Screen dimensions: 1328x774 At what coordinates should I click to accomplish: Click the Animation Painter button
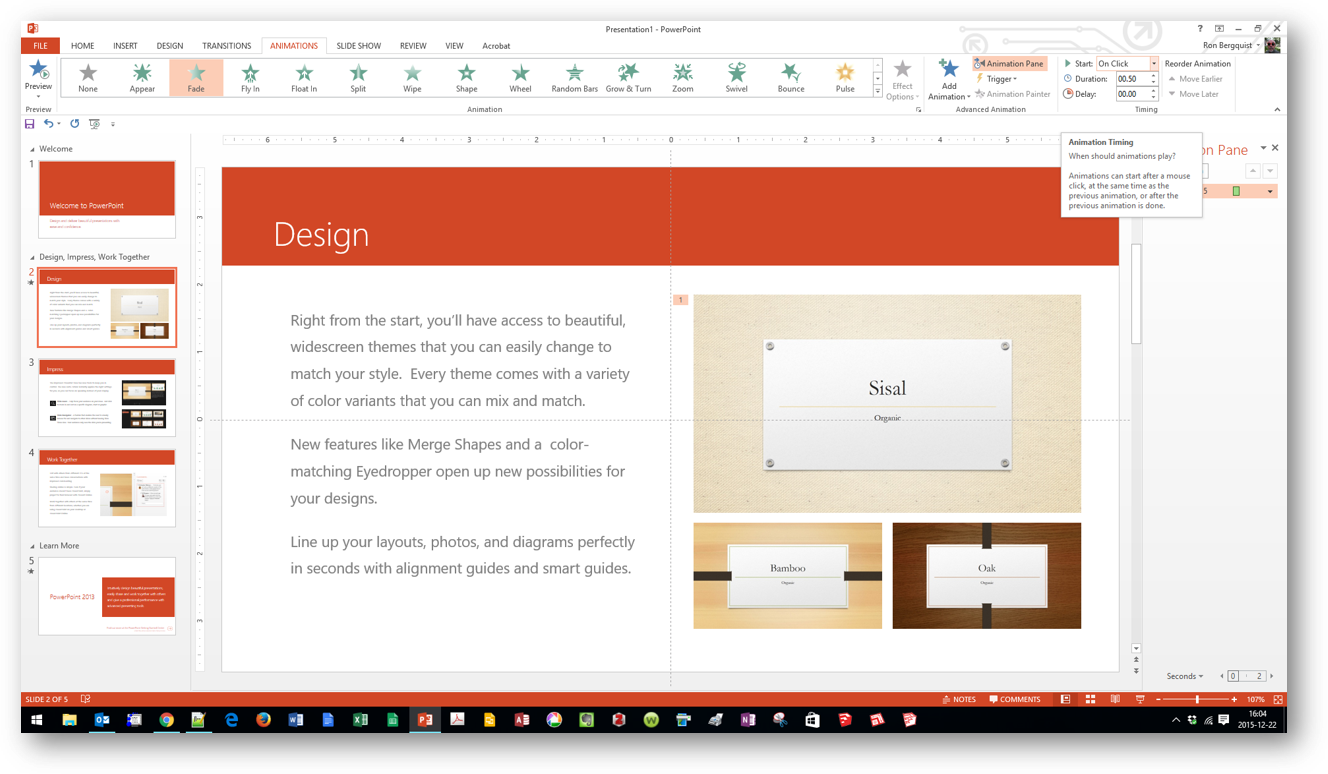(x=1012, y=94)
